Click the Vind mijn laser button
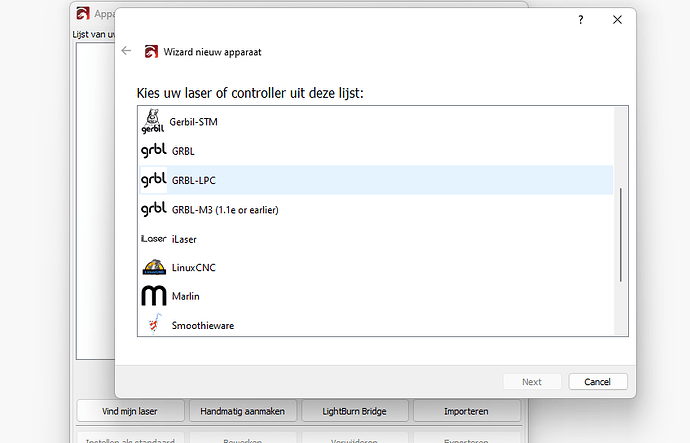This screenshot has height=443, width=690. click(130, 411)
